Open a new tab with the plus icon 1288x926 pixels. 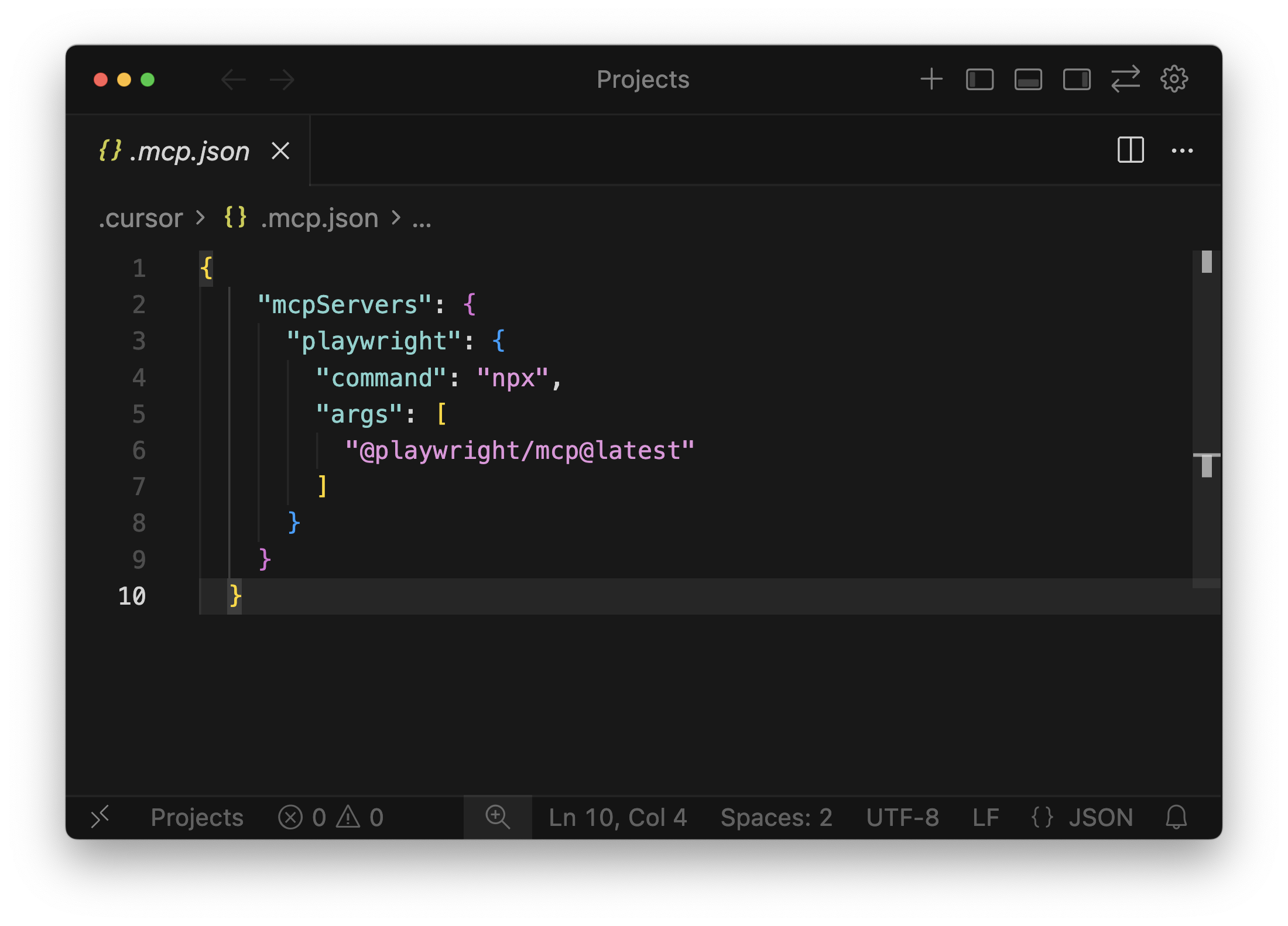[x=931, y=80]
